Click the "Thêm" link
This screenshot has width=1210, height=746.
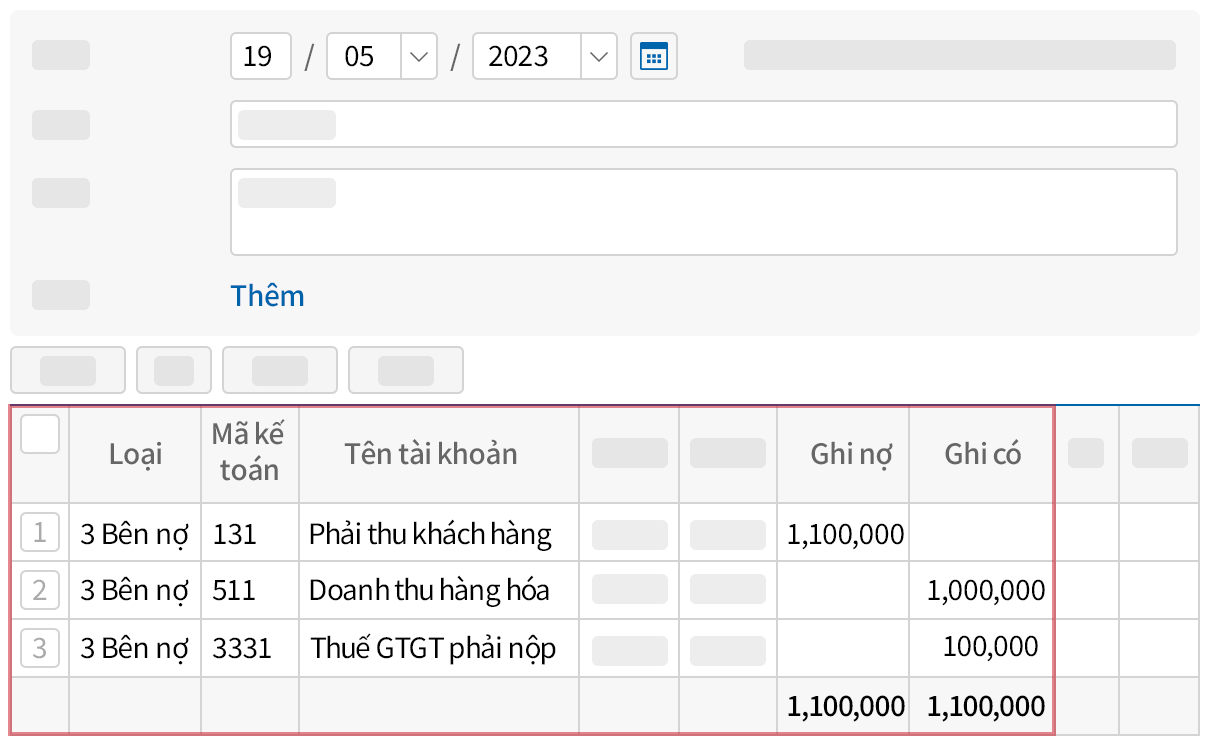pos(267,295)
